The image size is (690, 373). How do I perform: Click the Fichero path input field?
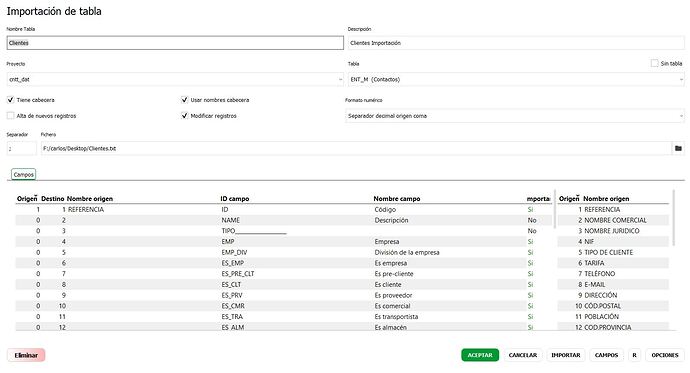click(356, 149)
